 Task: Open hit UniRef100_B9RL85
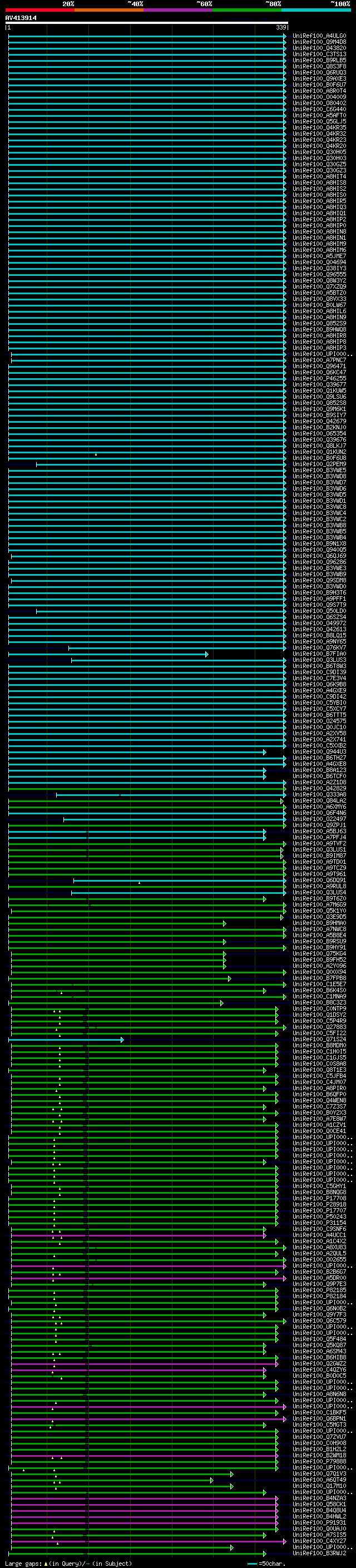pos(319,60)
